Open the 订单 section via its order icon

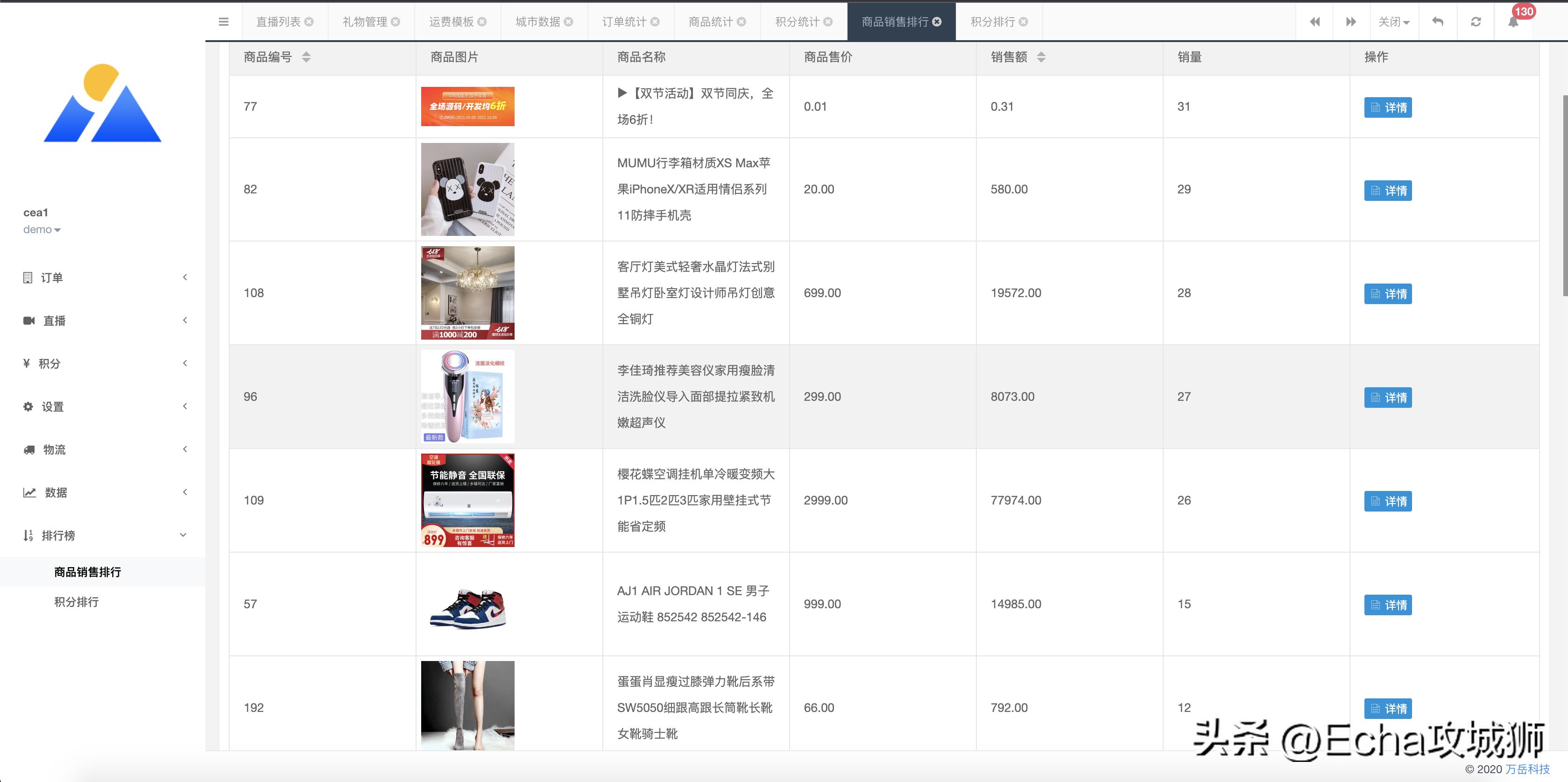(x=28, y=277)
